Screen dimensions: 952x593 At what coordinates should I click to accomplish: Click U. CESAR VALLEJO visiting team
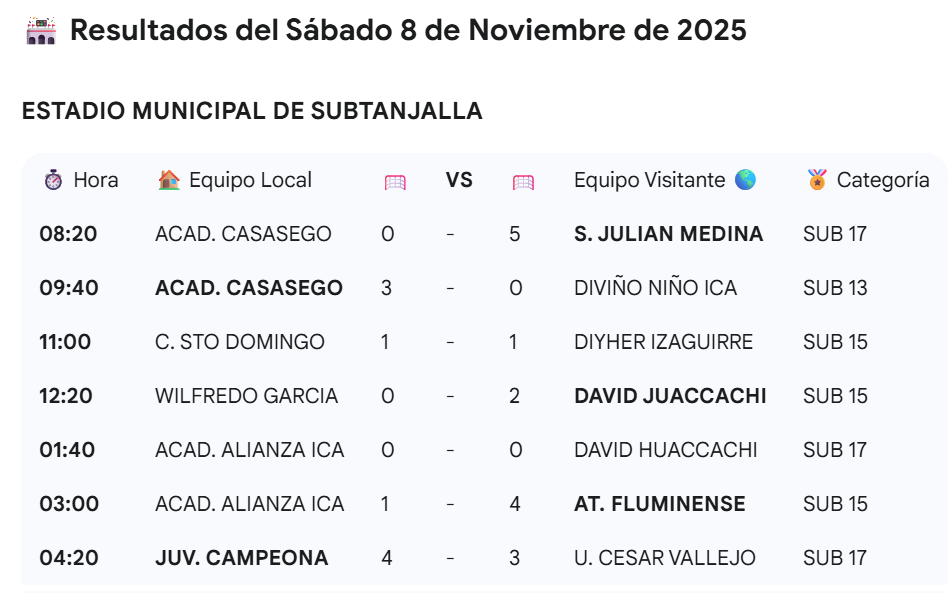point(665,558)
